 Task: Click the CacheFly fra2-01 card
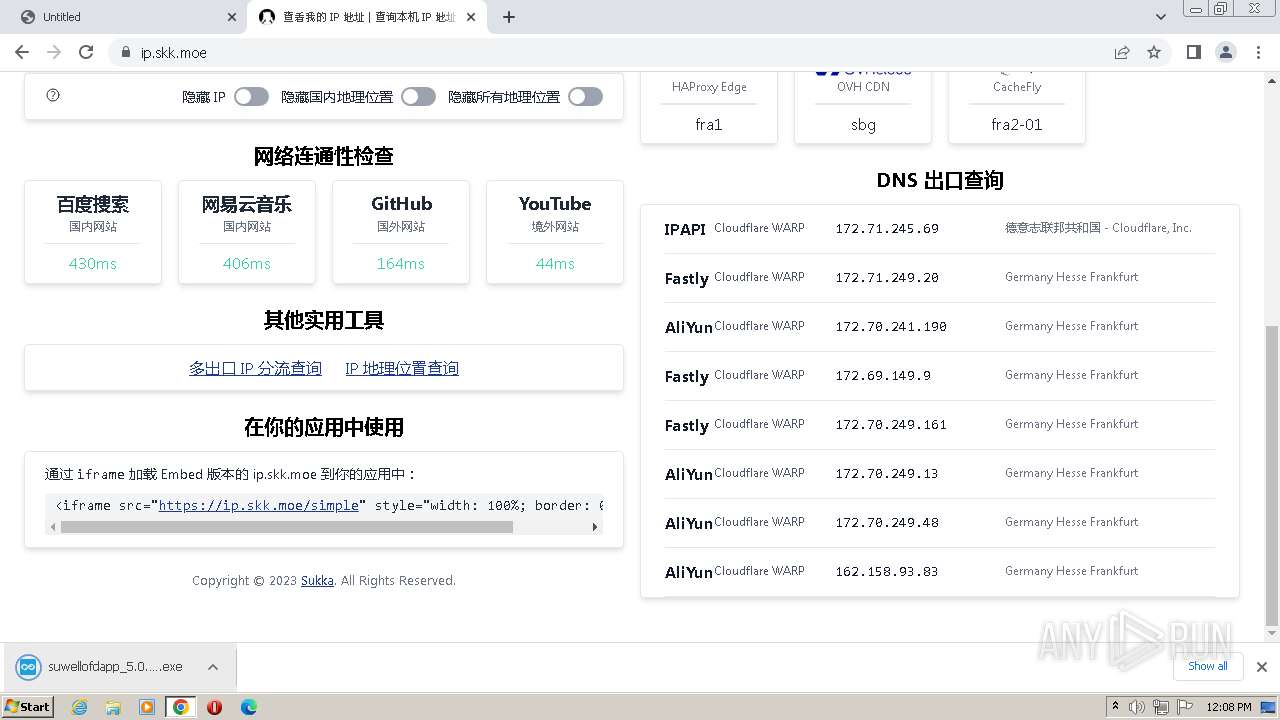[x=1017, y=106]
